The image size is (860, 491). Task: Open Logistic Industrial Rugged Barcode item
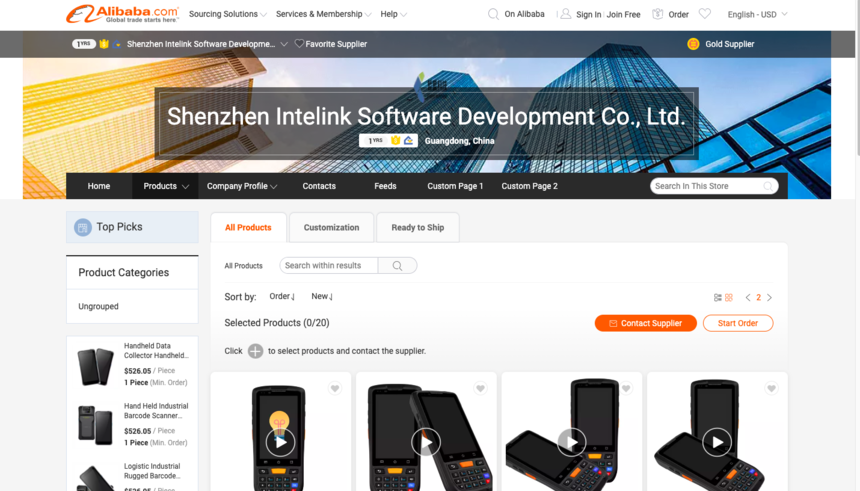[151, 471]
